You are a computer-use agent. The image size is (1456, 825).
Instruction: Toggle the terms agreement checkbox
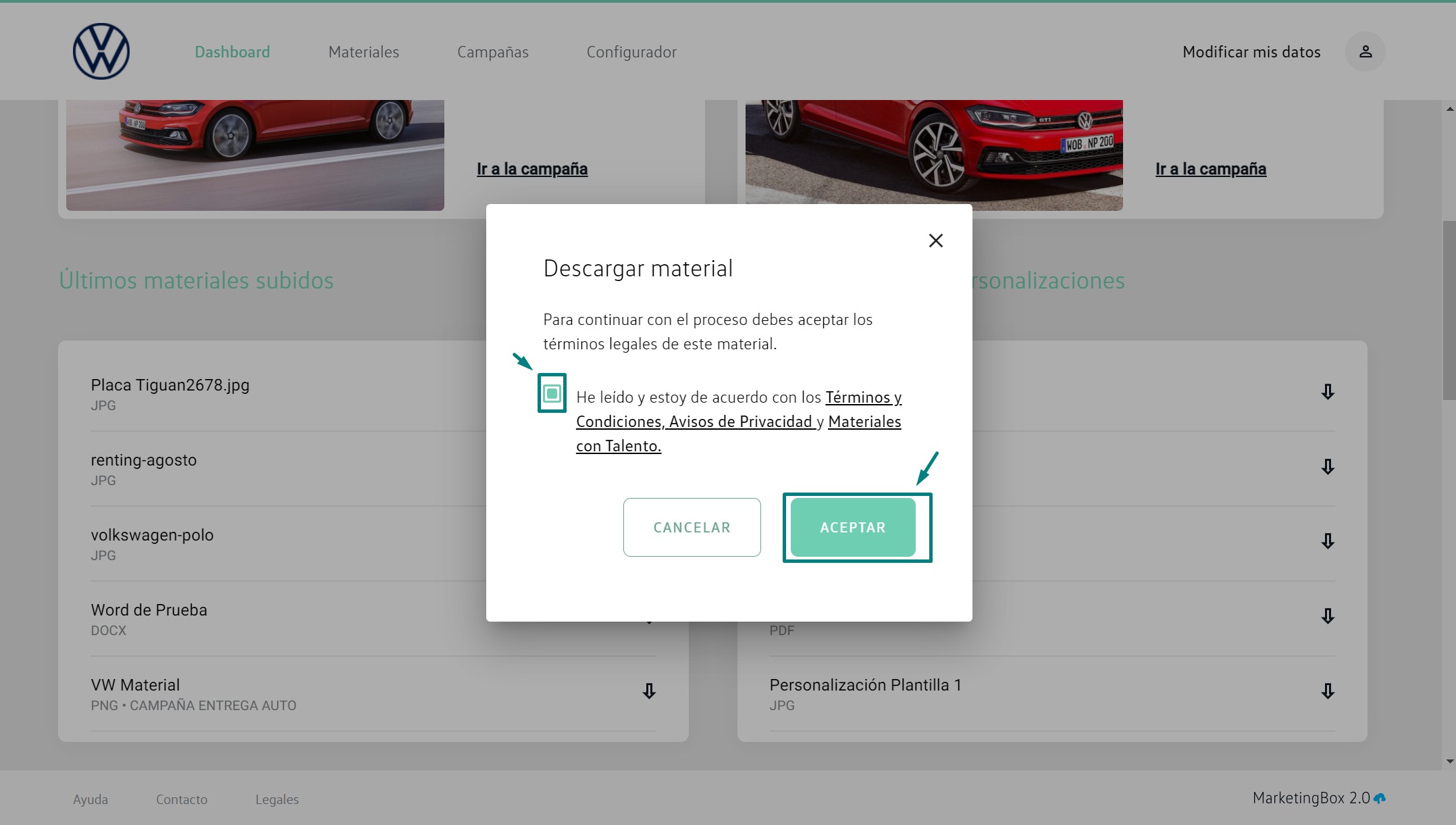(552, 393)
